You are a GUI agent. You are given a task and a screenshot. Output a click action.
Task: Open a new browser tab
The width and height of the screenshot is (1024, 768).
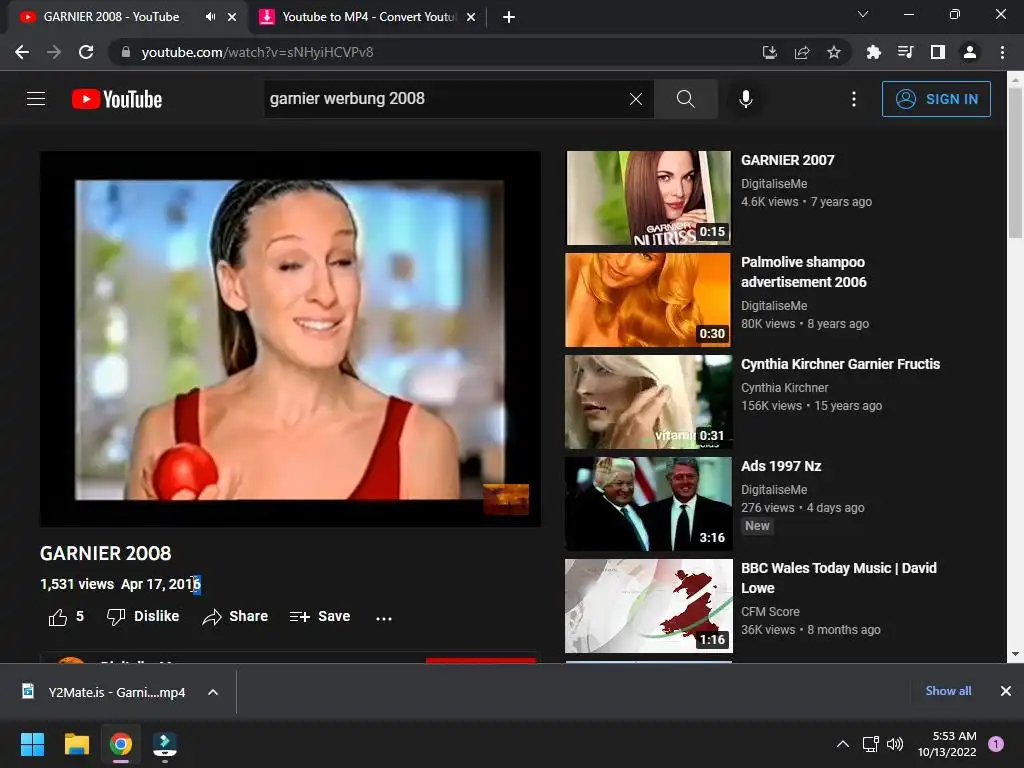pyautogui.click(x=509, y=17)
